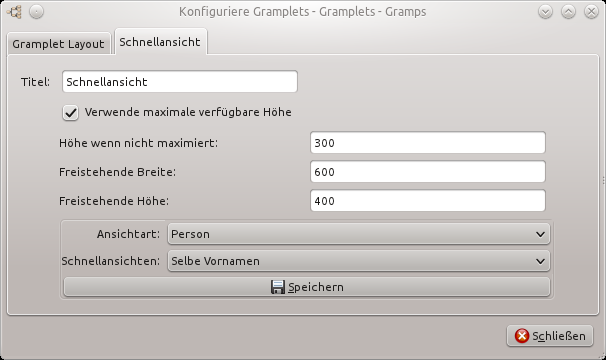Image resolution: width=606 pixels, height=360 pixels.
Task: Switch to the Gramplet Layout tab
Action: pyautogui.click(x=58, y=44)
